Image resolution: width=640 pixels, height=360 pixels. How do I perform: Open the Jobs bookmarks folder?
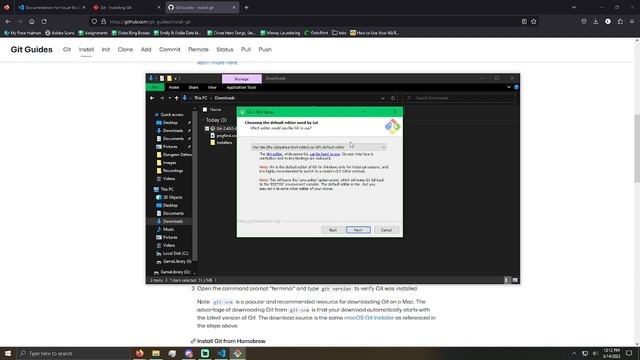coord(339,33)
